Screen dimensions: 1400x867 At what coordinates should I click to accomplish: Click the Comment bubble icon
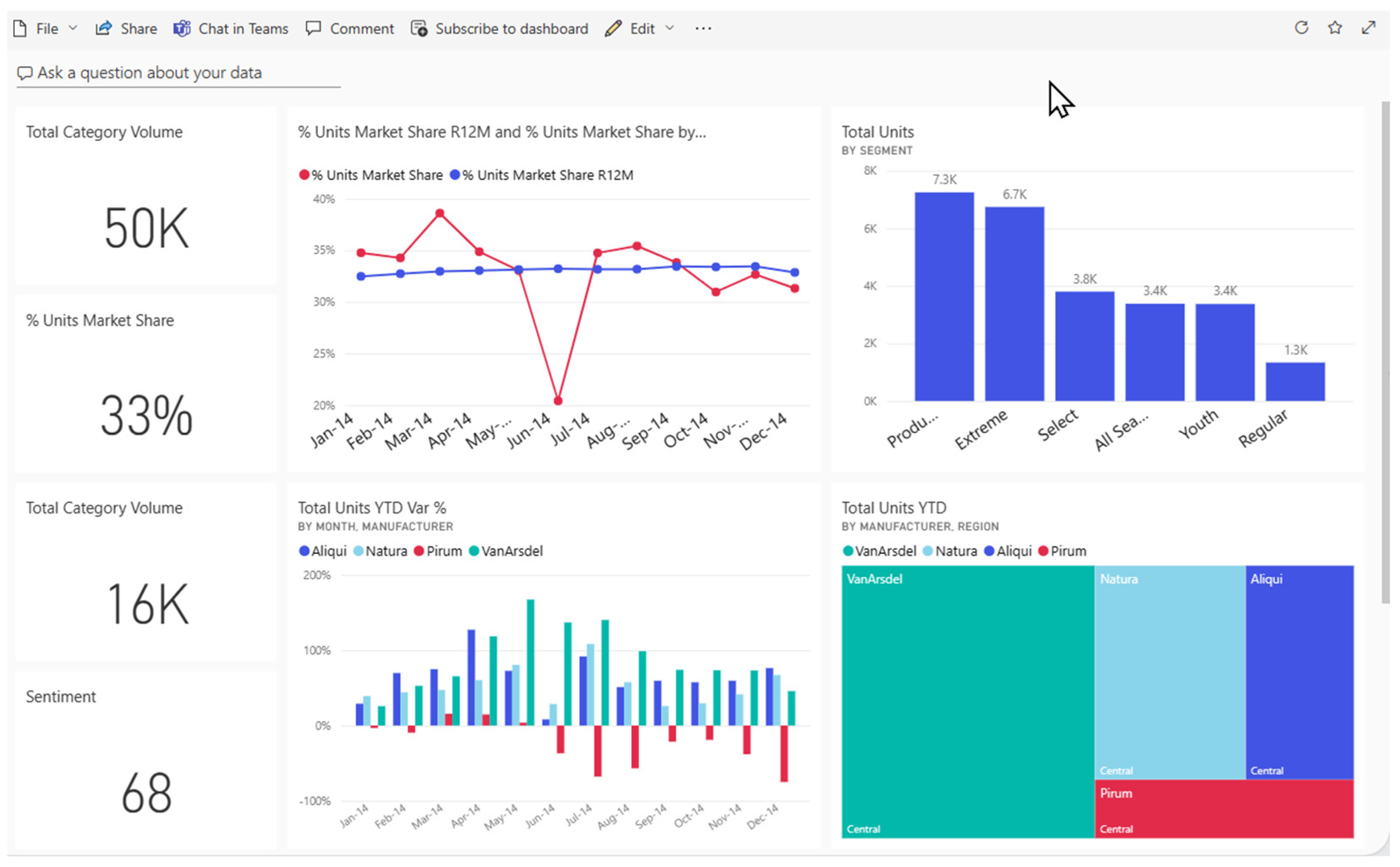(313, 28)
